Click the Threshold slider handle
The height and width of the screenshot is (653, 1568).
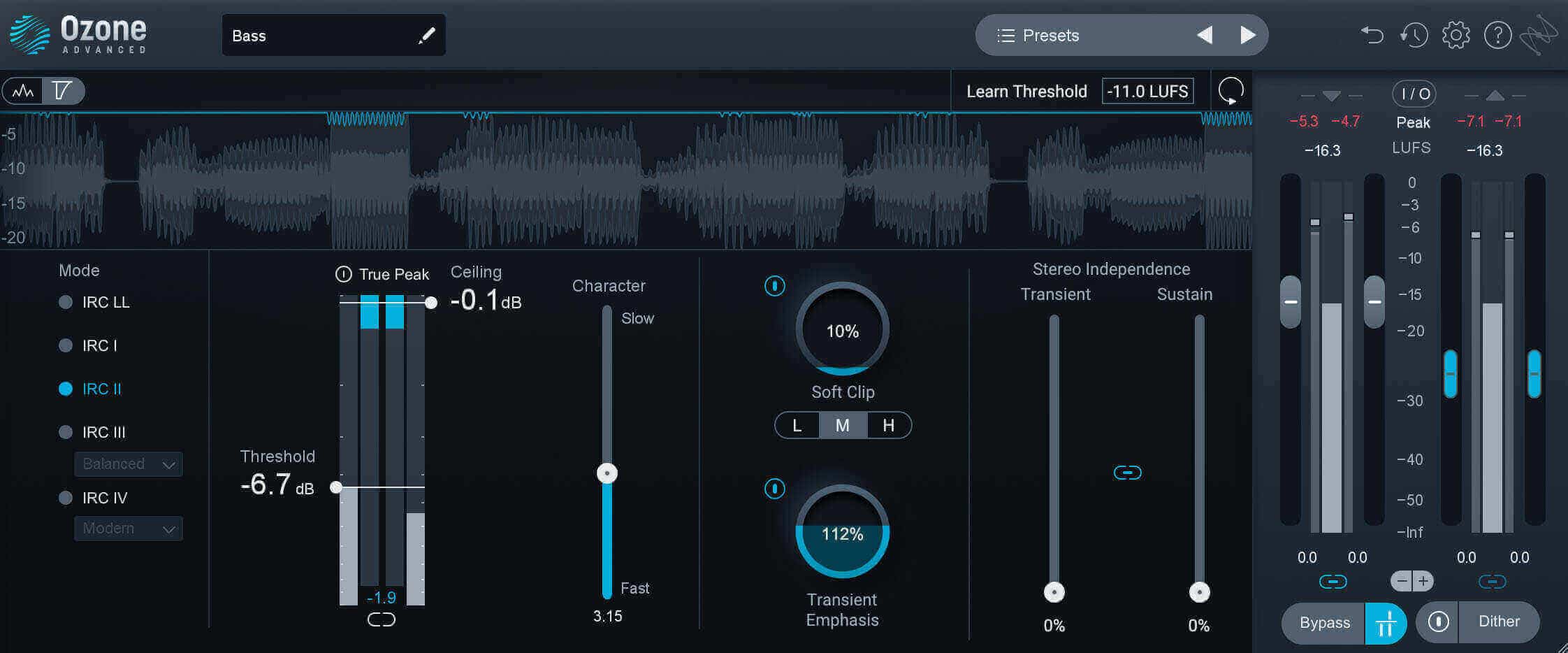(336, 487)
